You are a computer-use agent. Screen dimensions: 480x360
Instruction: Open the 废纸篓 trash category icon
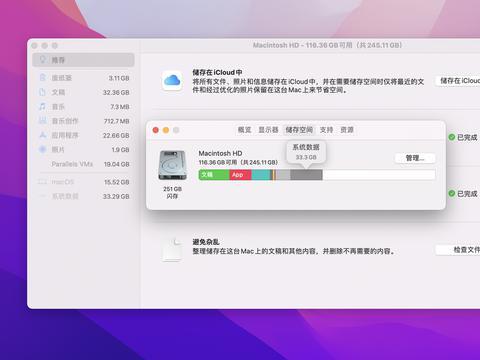point(42,78)
